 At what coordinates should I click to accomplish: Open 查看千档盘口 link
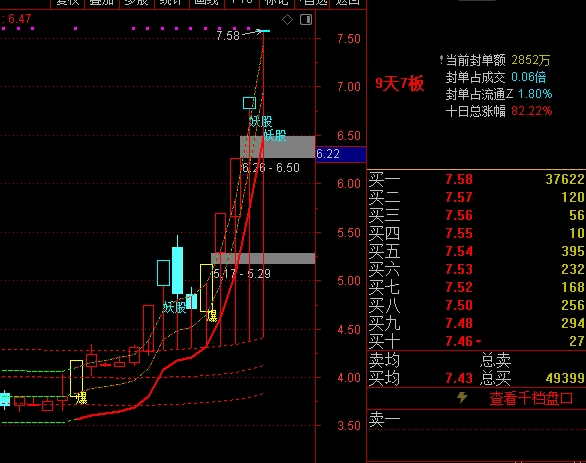(531, 398)
